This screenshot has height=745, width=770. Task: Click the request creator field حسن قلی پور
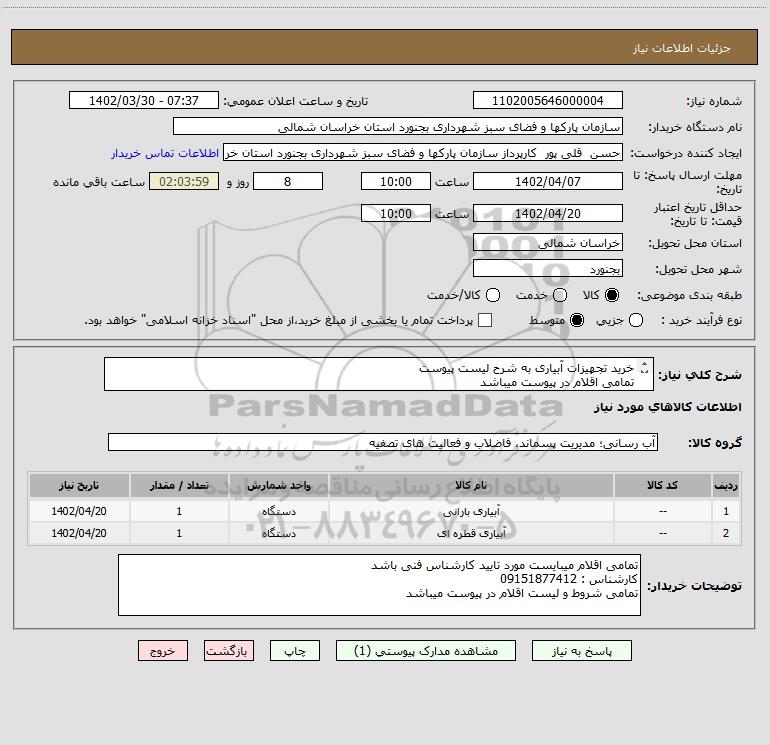(423, 152)
